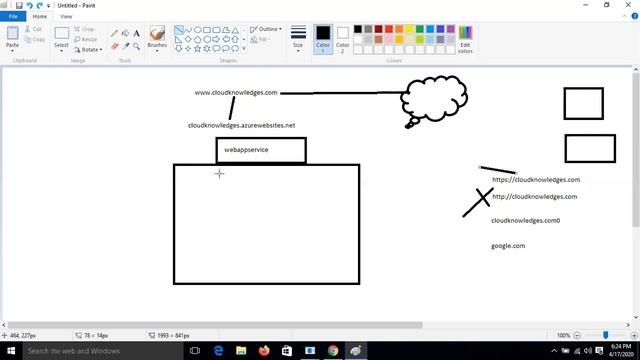Screen dimensions: 640x360
Task: Open the shape Outline dropdown
Action: click(x=266, y=29)
